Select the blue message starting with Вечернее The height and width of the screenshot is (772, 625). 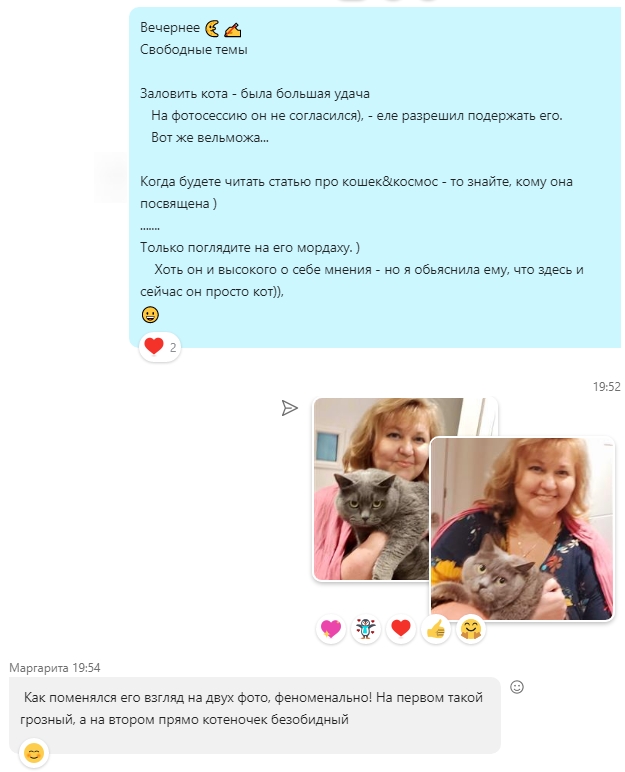[x=375, y=178]
